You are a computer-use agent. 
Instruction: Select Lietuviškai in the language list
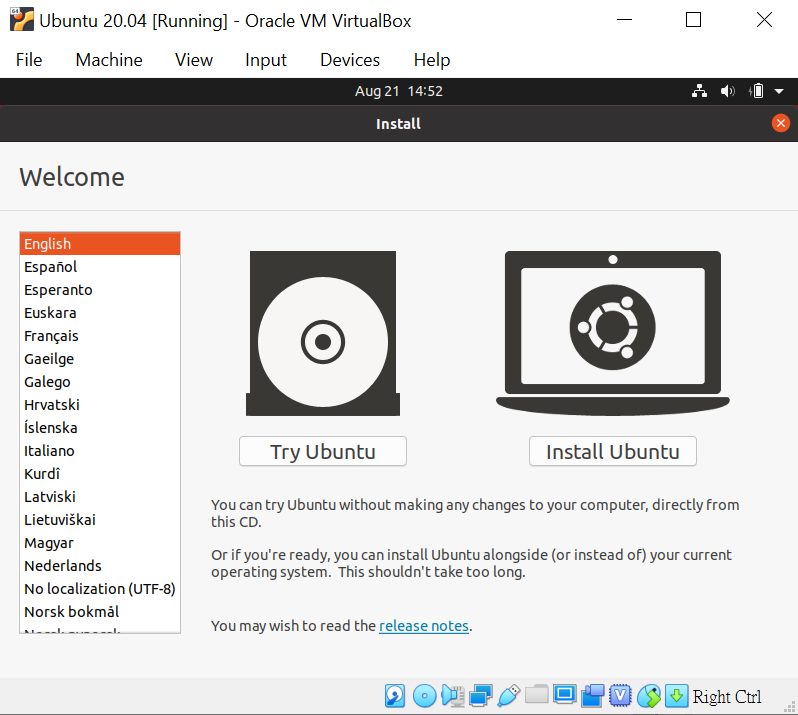(100, 520)
